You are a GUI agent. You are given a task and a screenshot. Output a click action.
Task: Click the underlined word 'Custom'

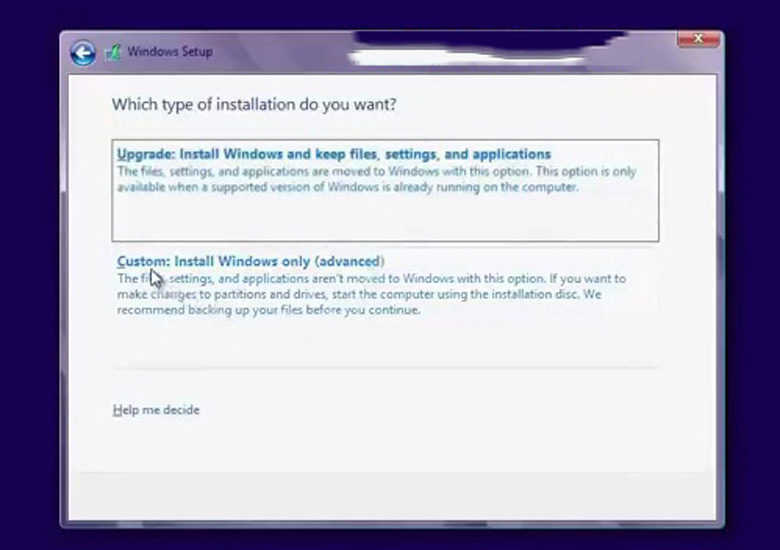[140, 261]
